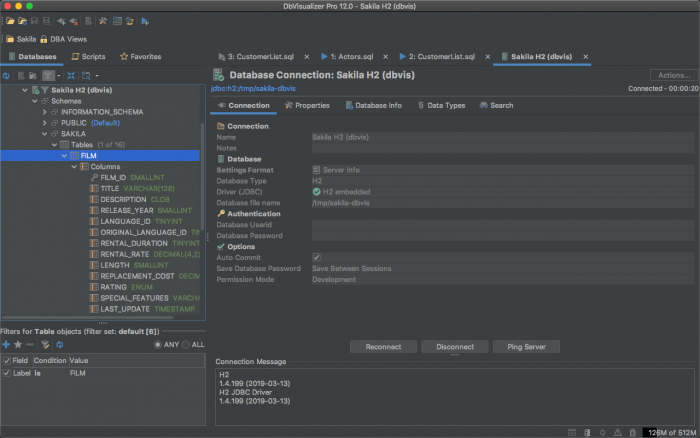Select the ALL radio button
Image resolution: width=700 pixels, height=438 pixels.
click(x=186, y=345)
